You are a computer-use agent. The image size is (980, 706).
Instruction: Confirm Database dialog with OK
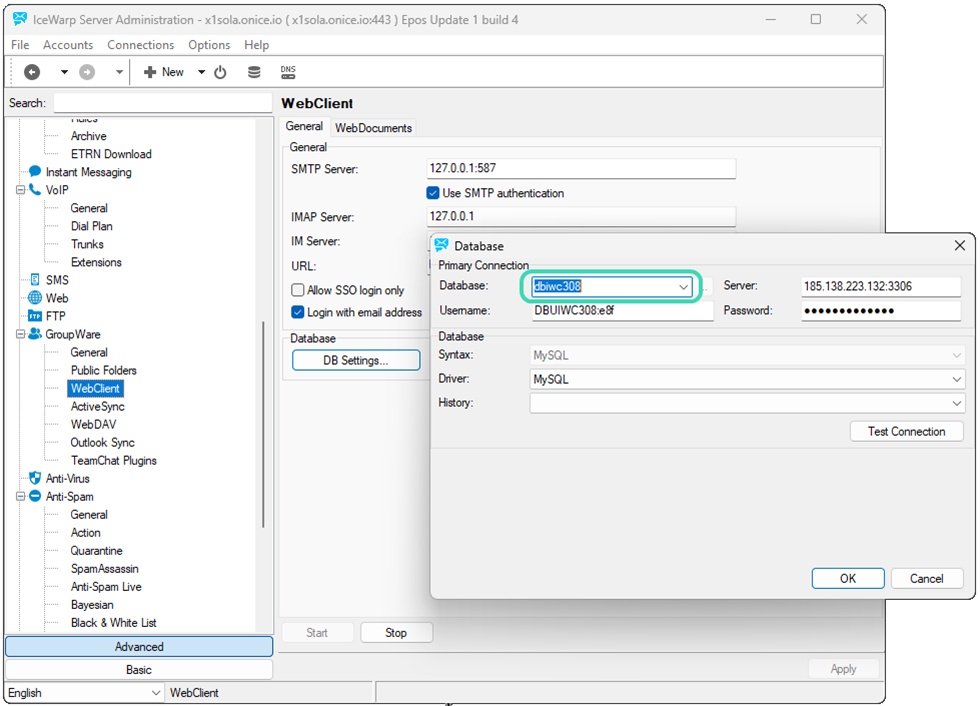(x=848, y=579)
